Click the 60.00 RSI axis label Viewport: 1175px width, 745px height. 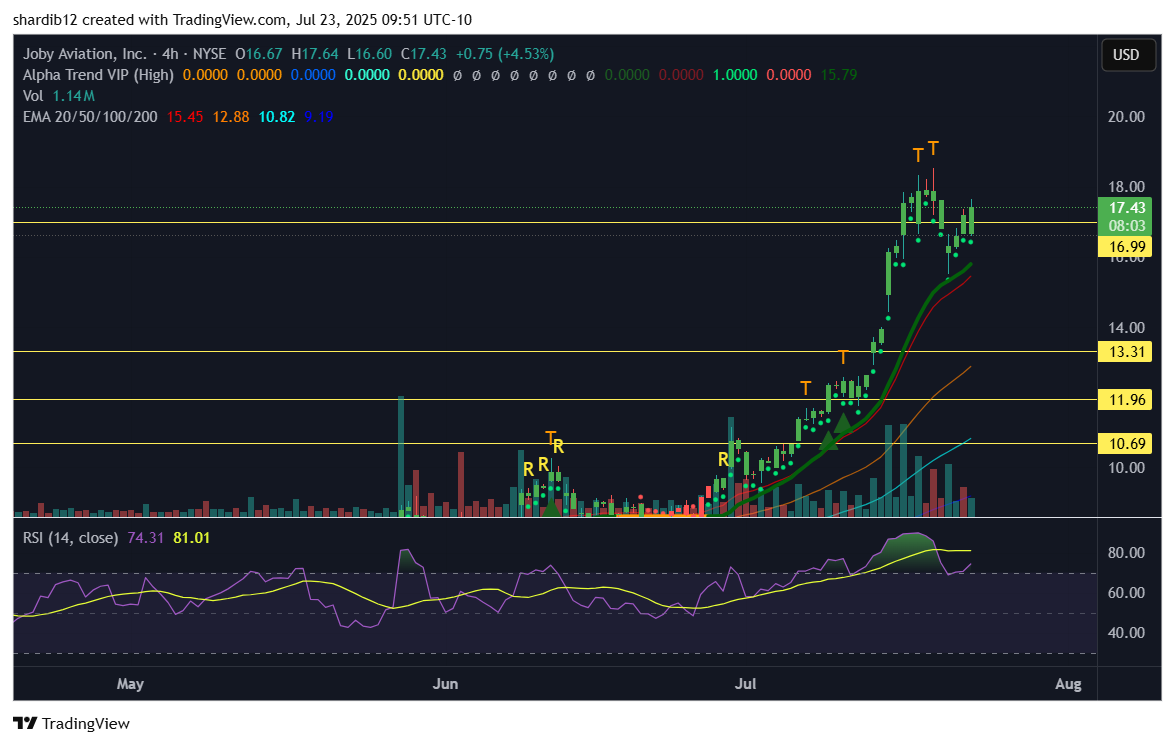tap(1126, 593)
